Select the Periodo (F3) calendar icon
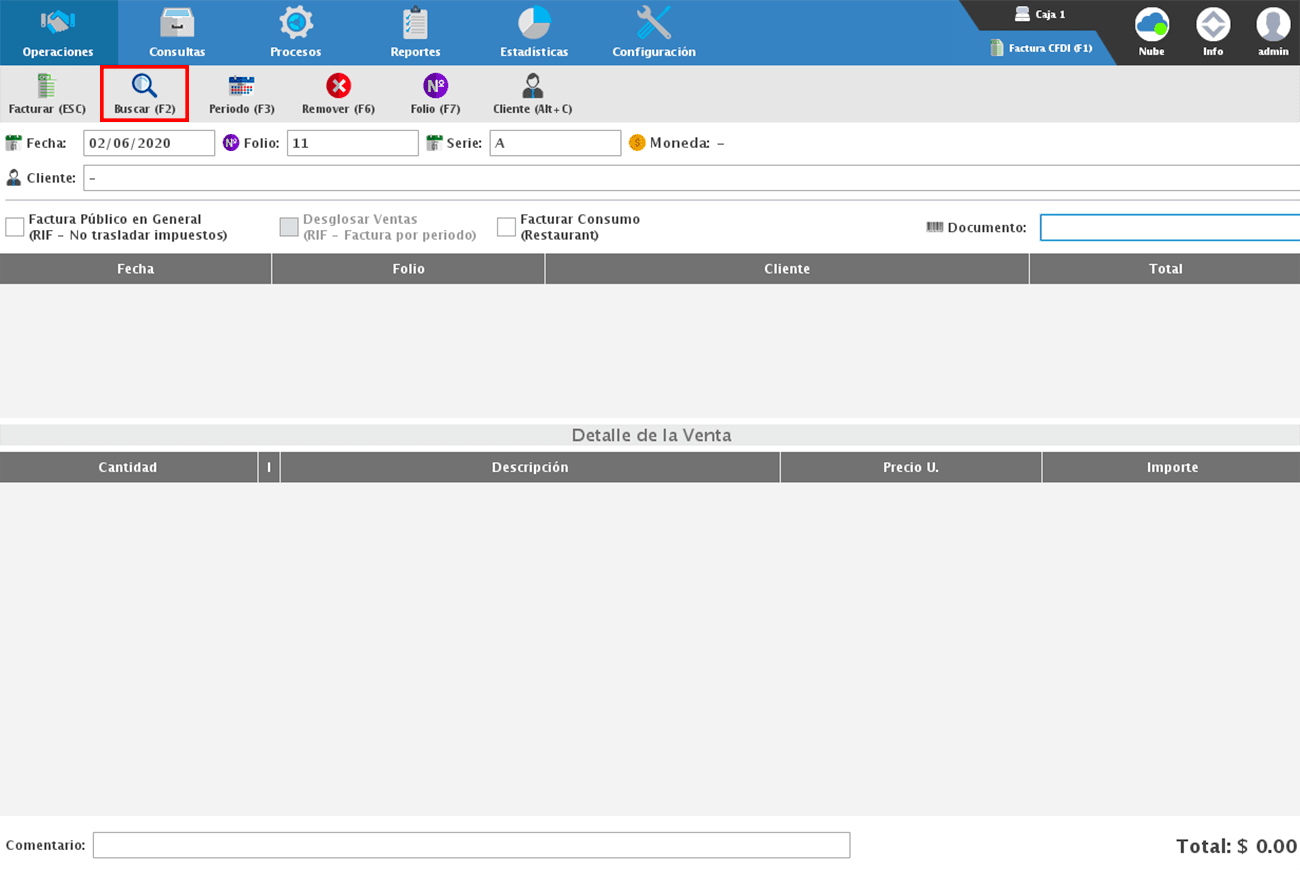 click(241, 87)
